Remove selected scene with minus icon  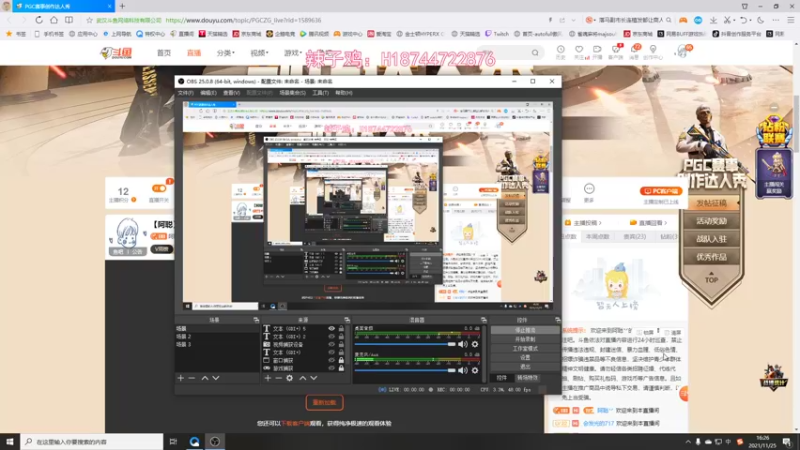(192, 378)
